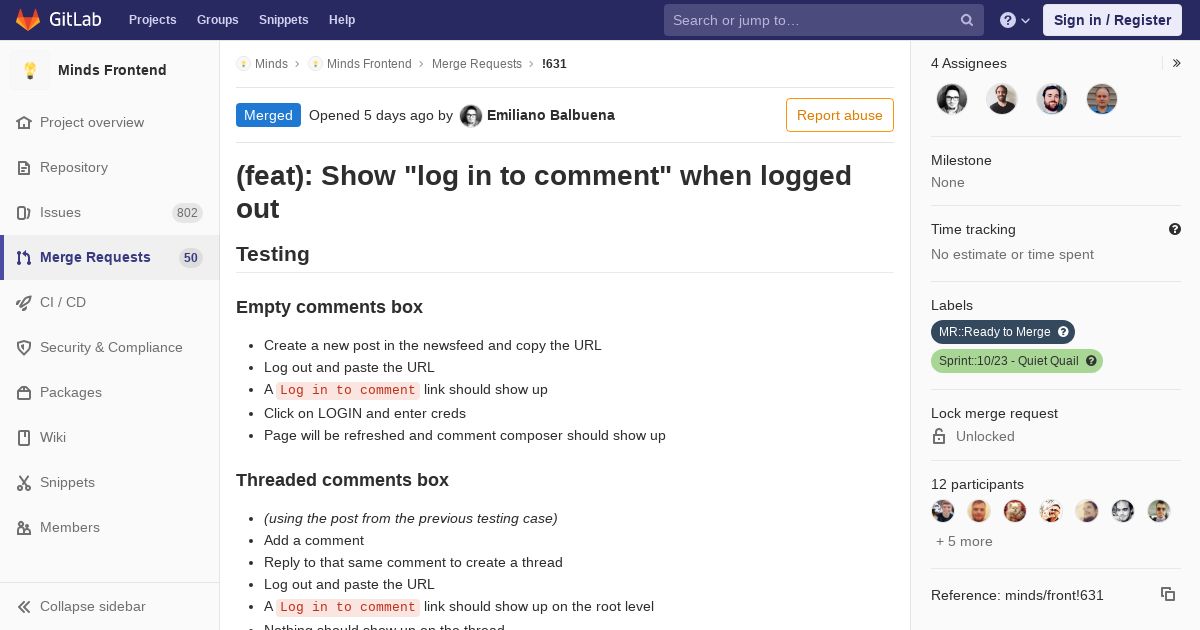1200x630 pixels.
Task: Click the Unlocked padlock icon
Action: pos(939,436)
